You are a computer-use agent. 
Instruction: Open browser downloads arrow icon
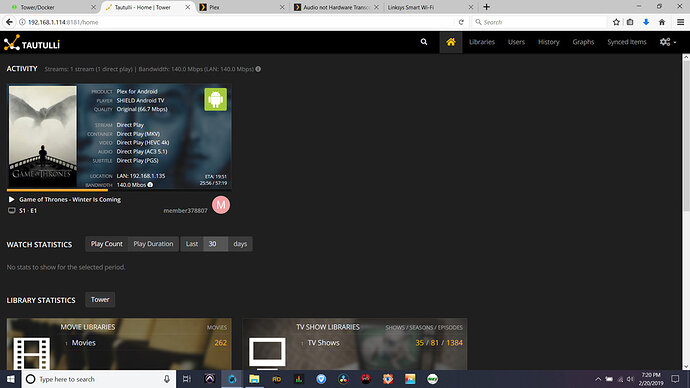pyautogui.click(x=646, y=22)
